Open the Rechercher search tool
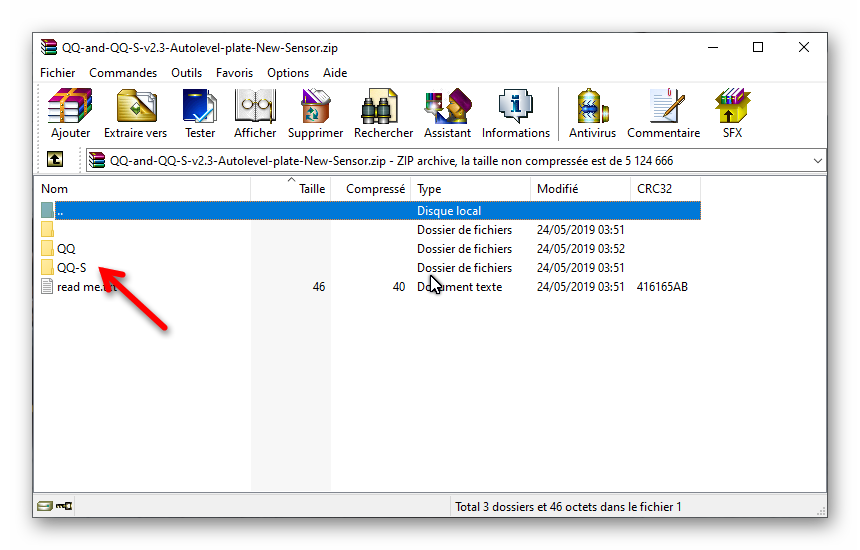 click(x=383, y=113)
